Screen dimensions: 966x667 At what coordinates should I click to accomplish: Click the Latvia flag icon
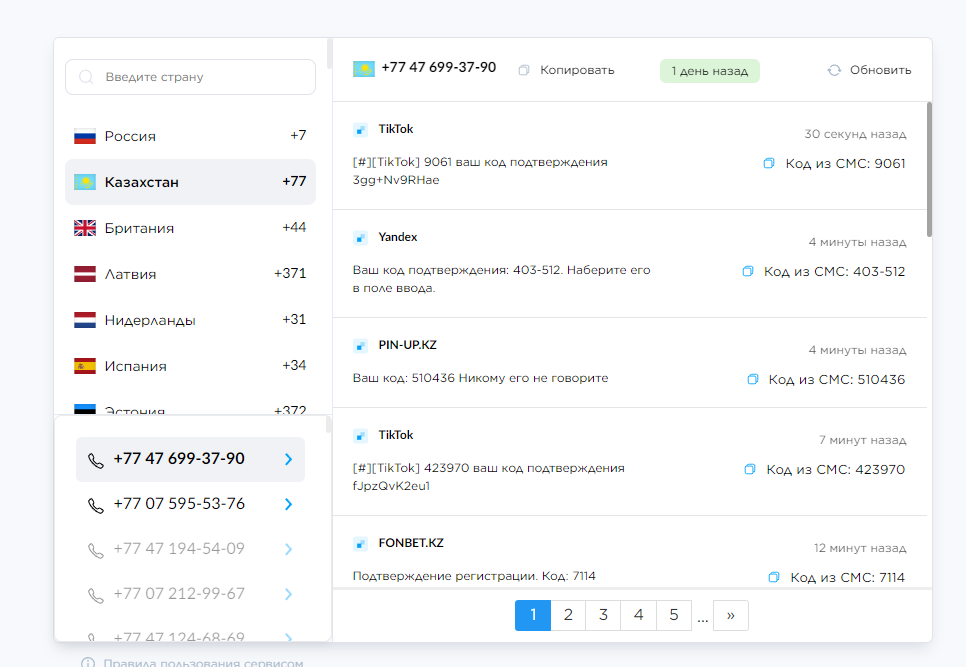pos(85,274)
